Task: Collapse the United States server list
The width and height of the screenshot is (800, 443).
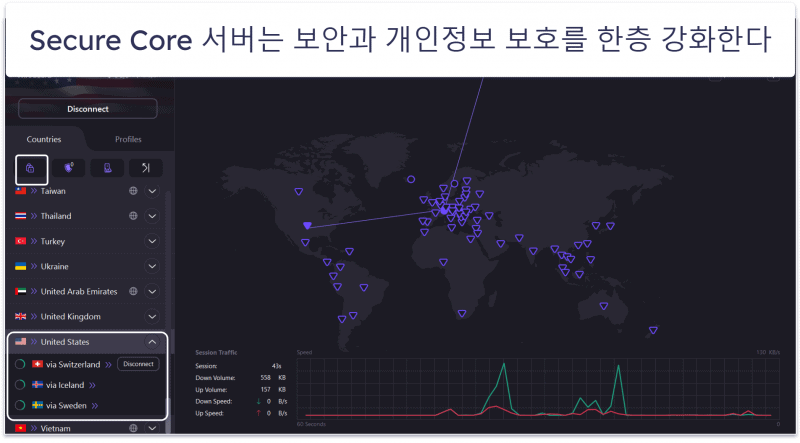Action: click(x=152, y=342)
